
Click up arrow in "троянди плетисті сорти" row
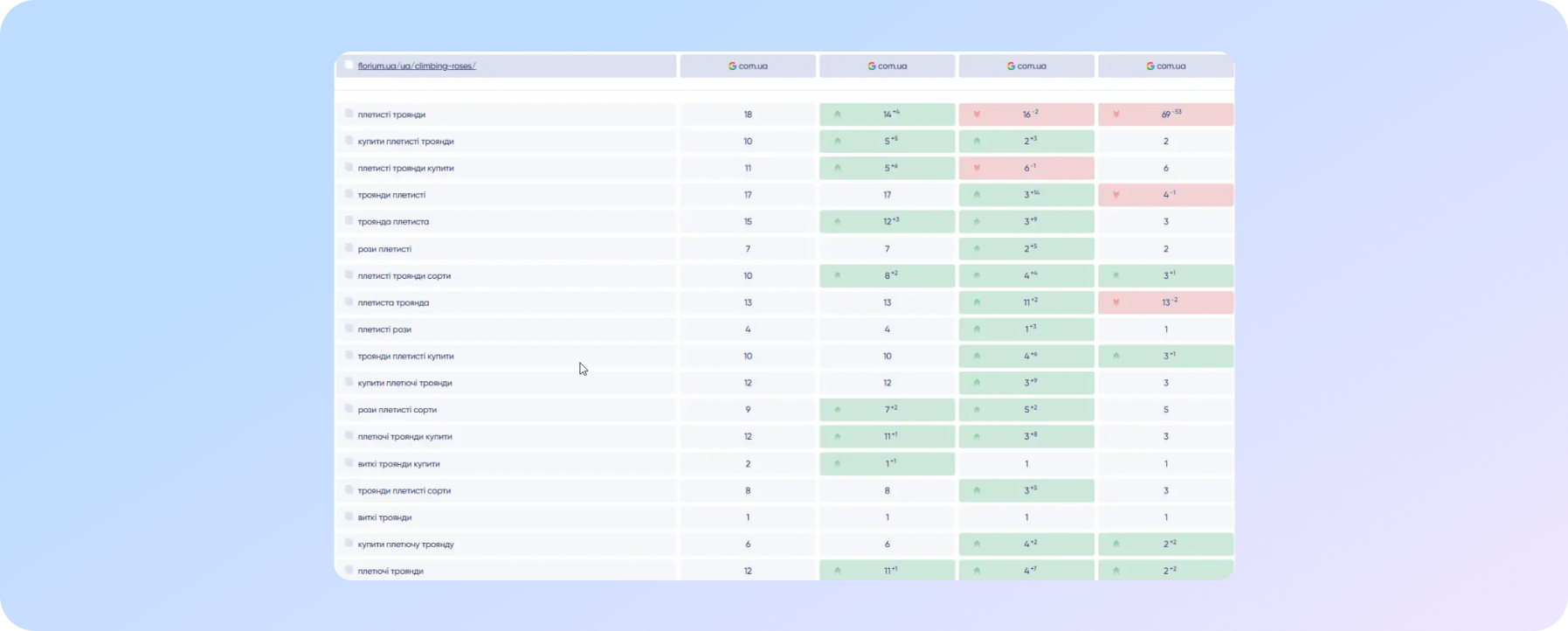pos(977,491)
